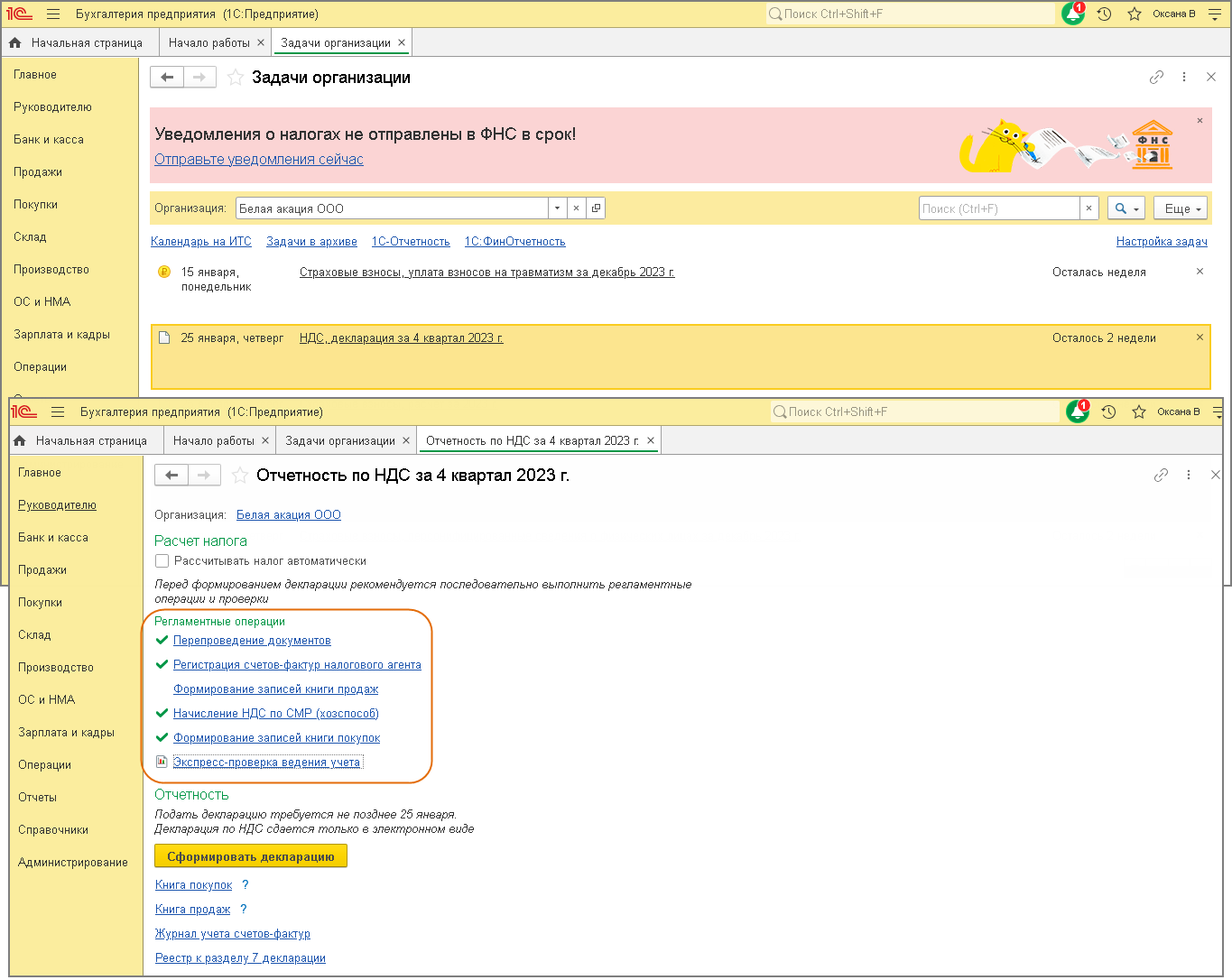Open Перепроведение документов link
The image size is (1232, 980).
(252, 641)
